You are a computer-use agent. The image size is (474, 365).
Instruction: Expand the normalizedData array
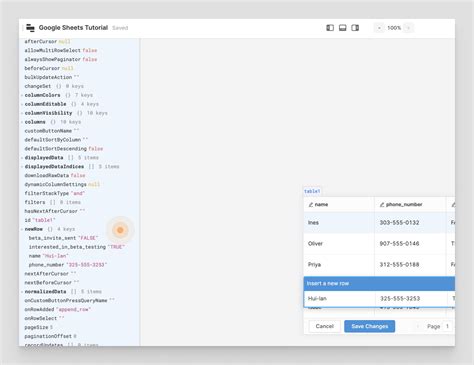[x=22, y=292]
